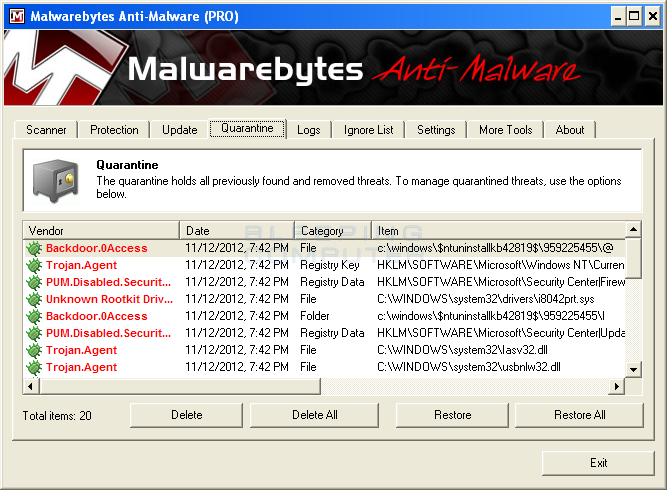This screenshot has width=667, height=490.
Task: Select 'Windows NT\Curren' registry key path
Action: 501,265
